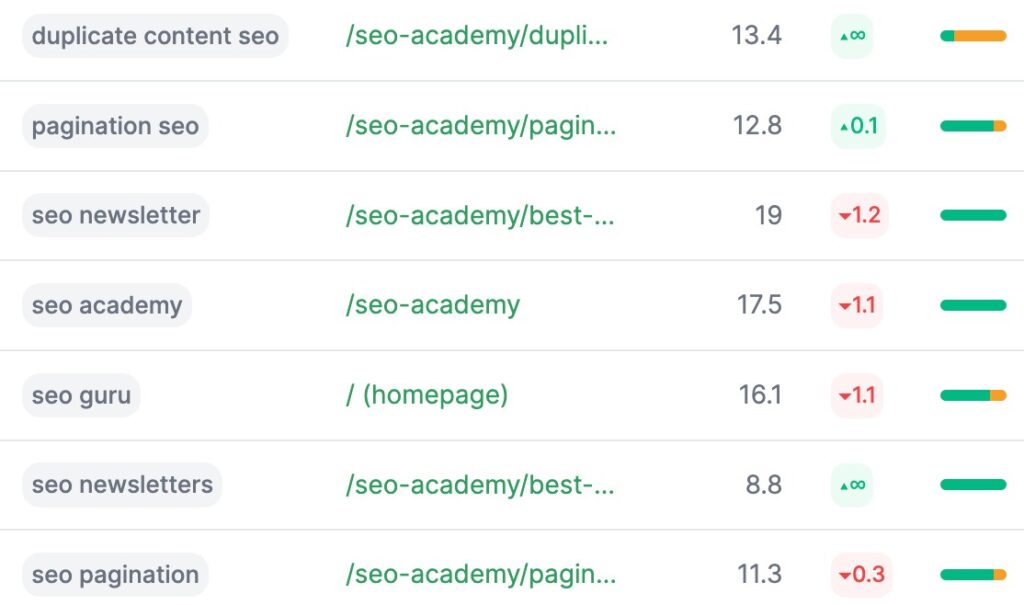Image resolution: width=1024 pixels, height=605 pixels.
Task: Click the position value 17.5 beside seo academy
Action: pyautogui.click(x=760, y=305)
